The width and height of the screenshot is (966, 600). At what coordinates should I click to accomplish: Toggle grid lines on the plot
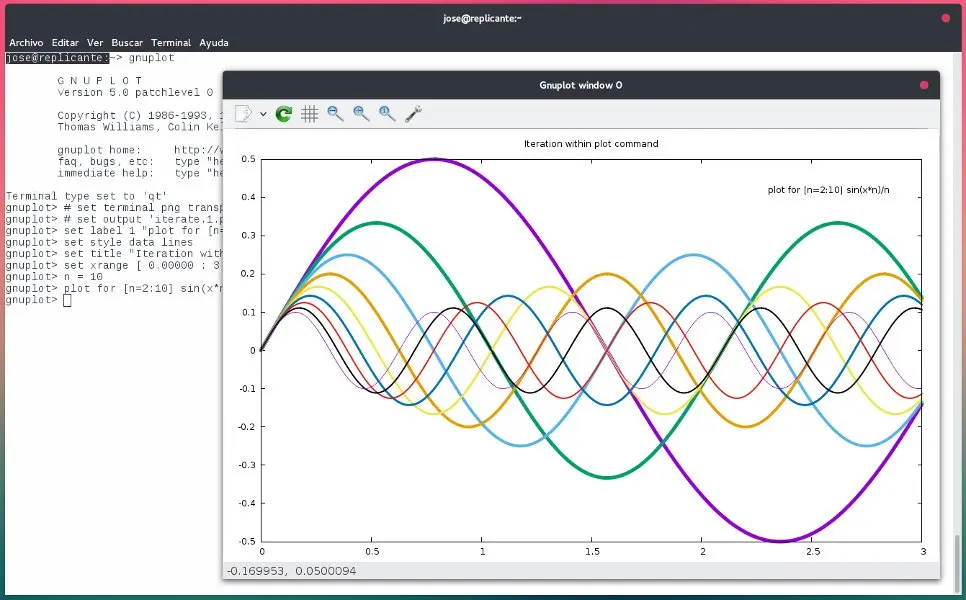tap(309, 113)
